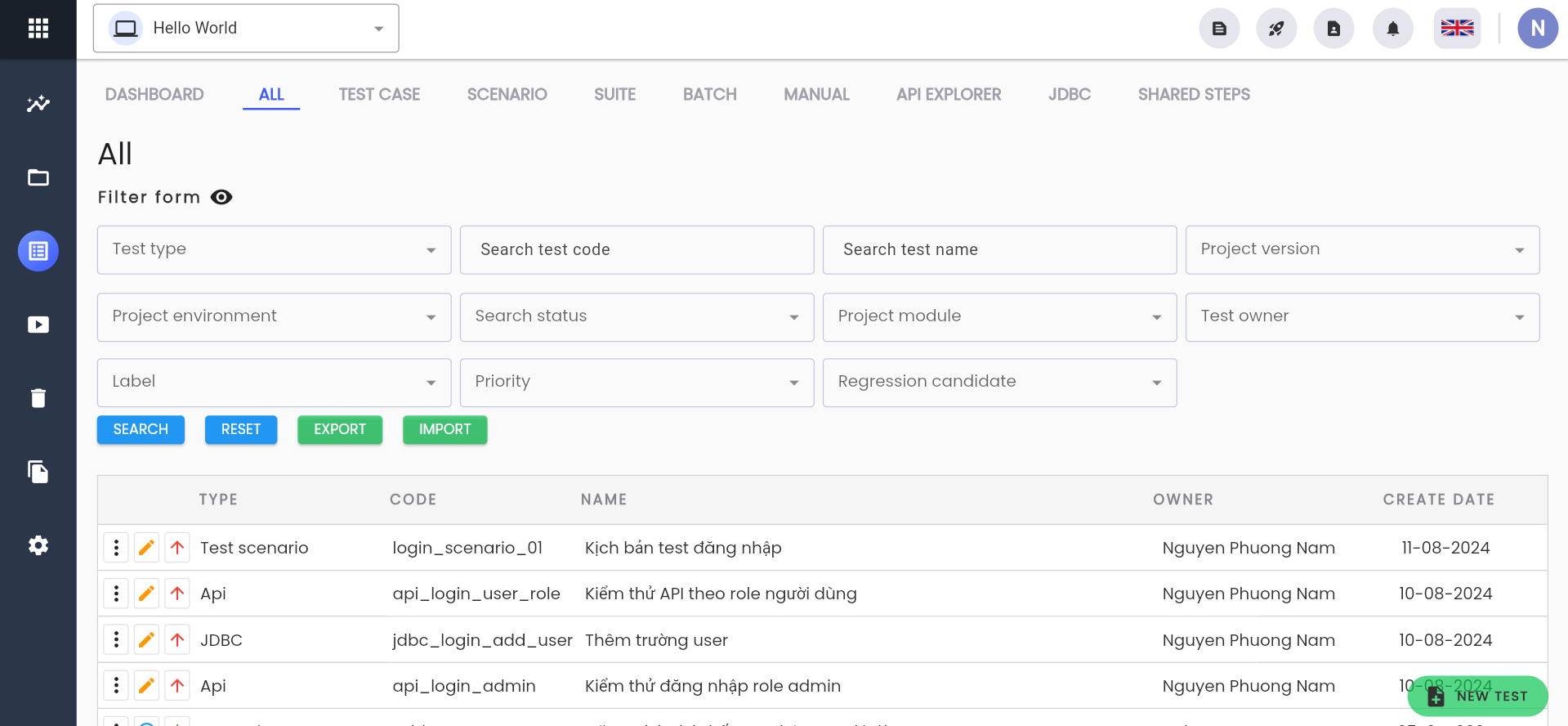1568x726 pixels.
Task: Open the notifications bell icon
Action: (1393, 29)
